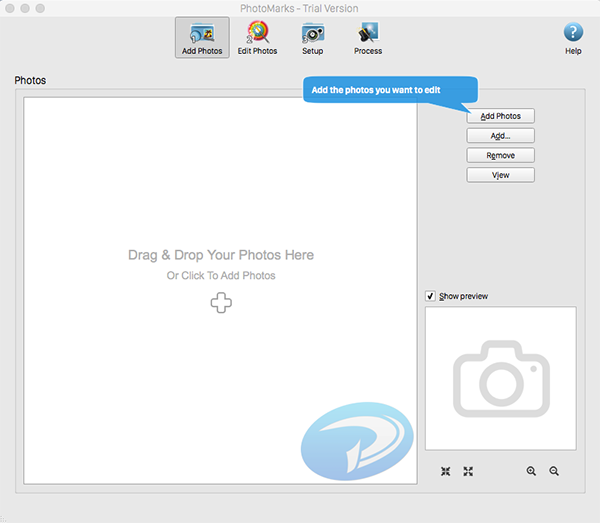
Task: Open the Add Photos step in toolbar
Action: coord(202,37)
